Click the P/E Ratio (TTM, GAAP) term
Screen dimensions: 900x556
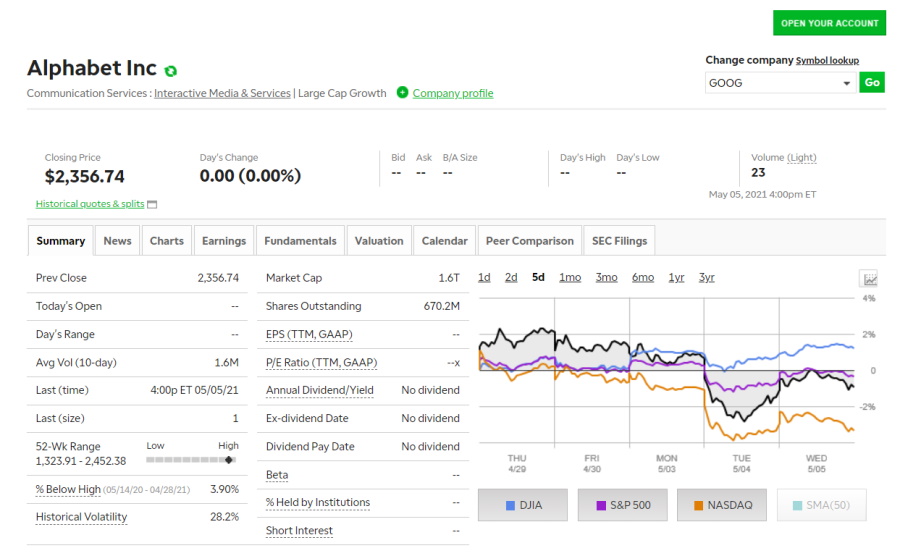tap(321, 363)
